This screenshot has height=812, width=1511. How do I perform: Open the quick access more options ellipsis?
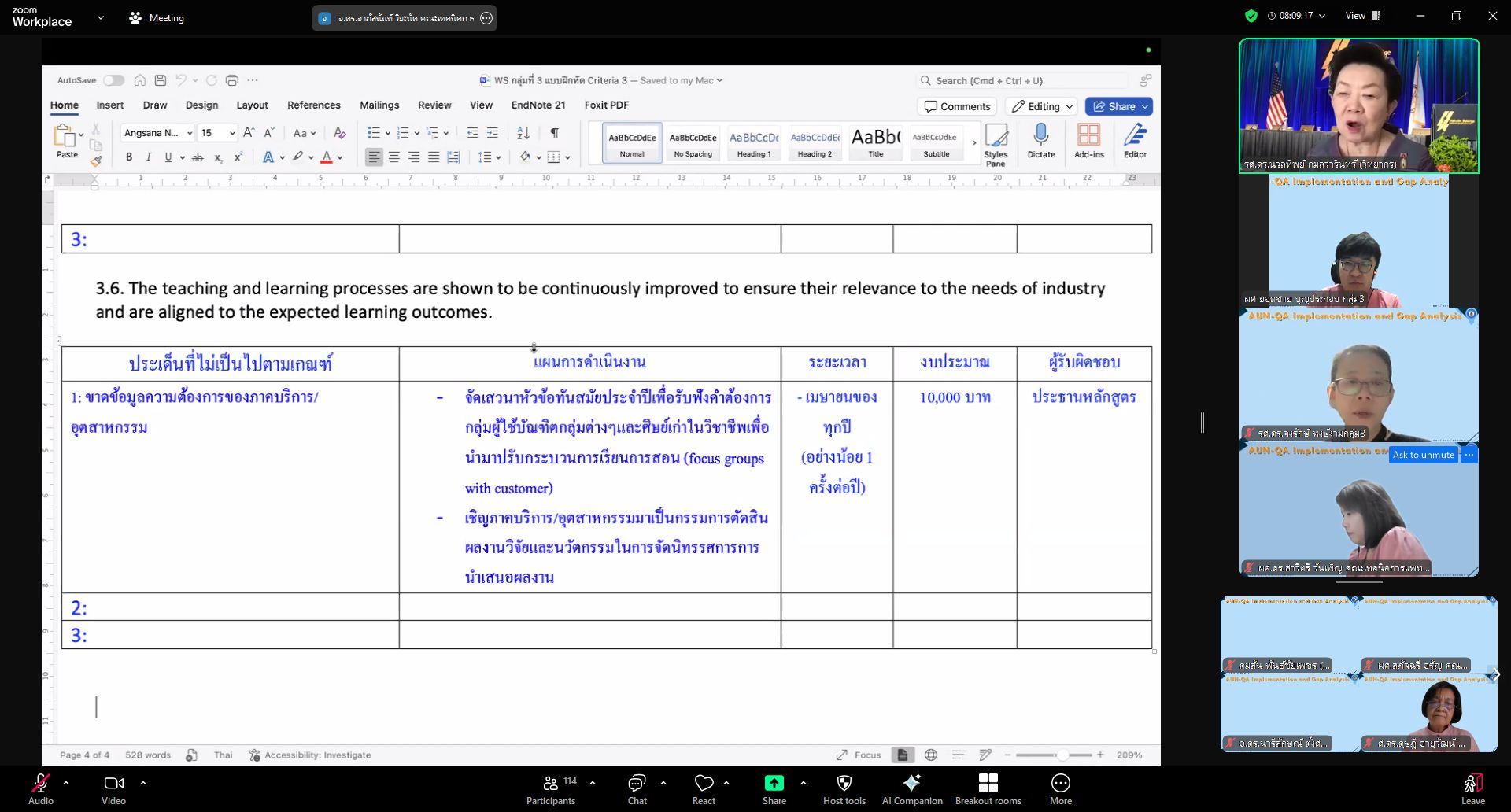click(253, 80)
